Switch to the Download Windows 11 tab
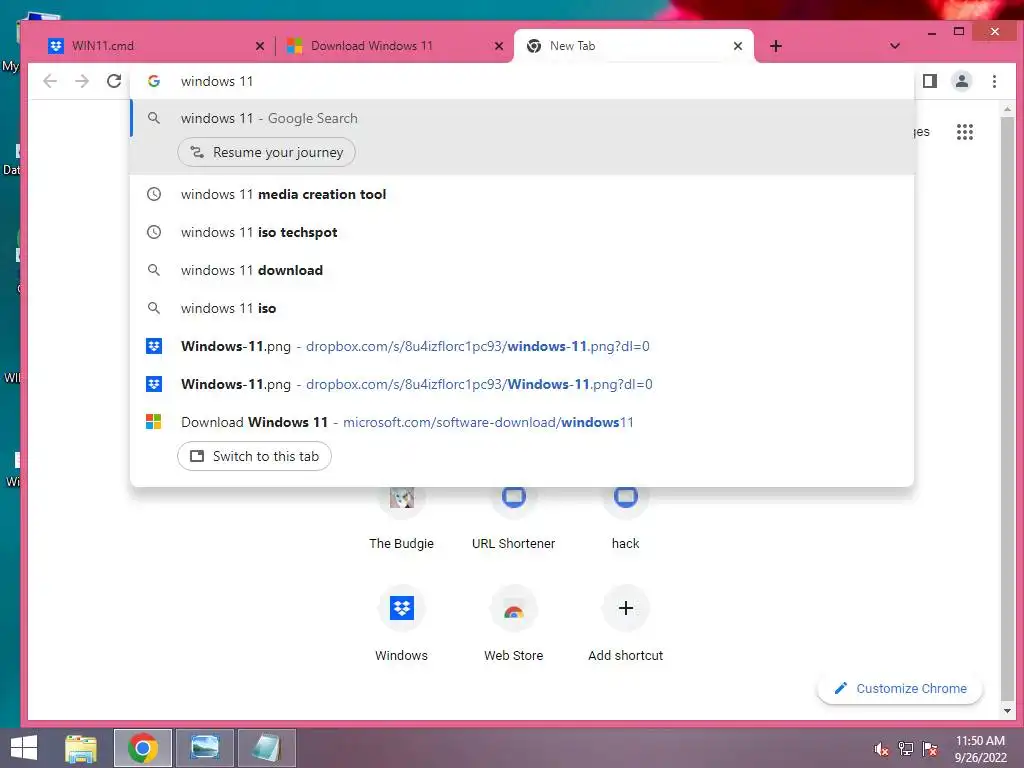The width and height of the screenshot is (1024, 768). pyautogui.click(x=394, y=46)
